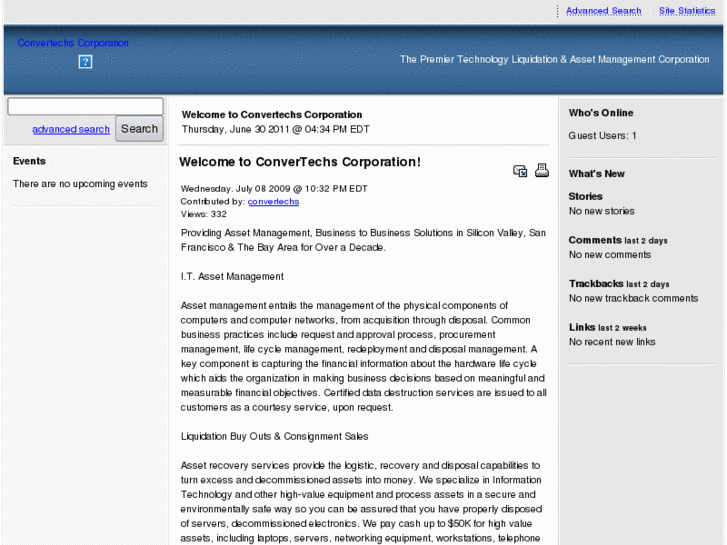
Task: Click the Premier Technology Liquidation slogan text
Action: 555,59
